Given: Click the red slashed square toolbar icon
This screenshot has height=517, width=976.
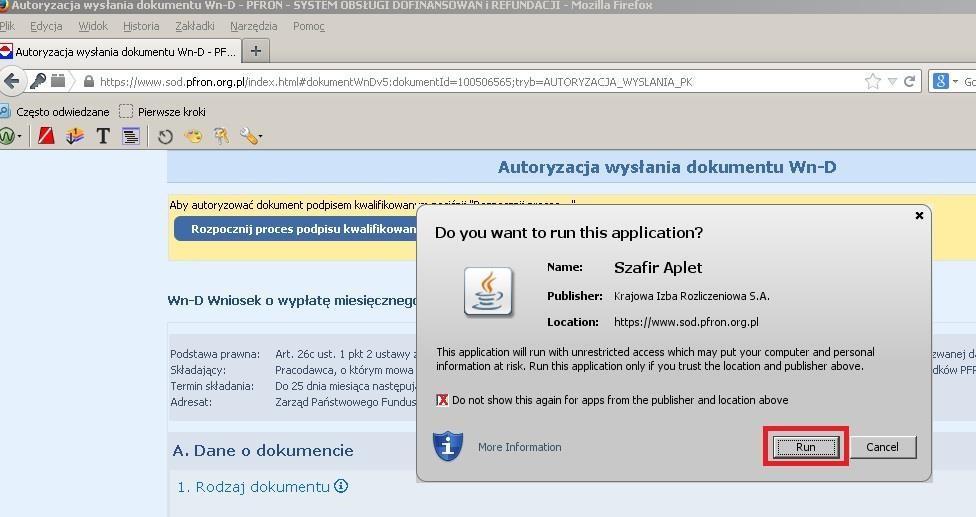Looking at the screenshot, I should pos(46,136).
